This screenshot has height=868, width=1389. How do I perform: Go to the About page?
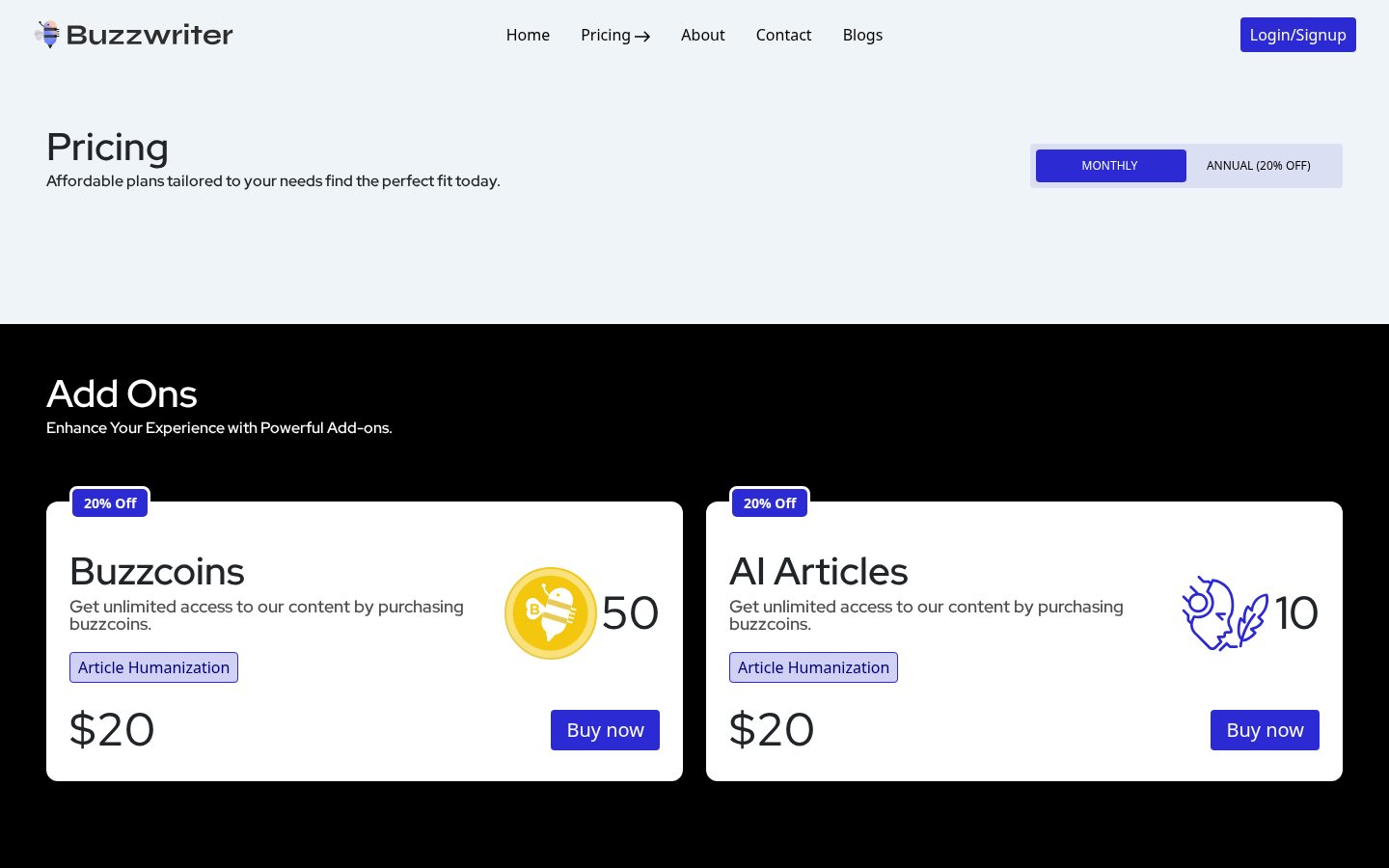click(x=702, y=35)
